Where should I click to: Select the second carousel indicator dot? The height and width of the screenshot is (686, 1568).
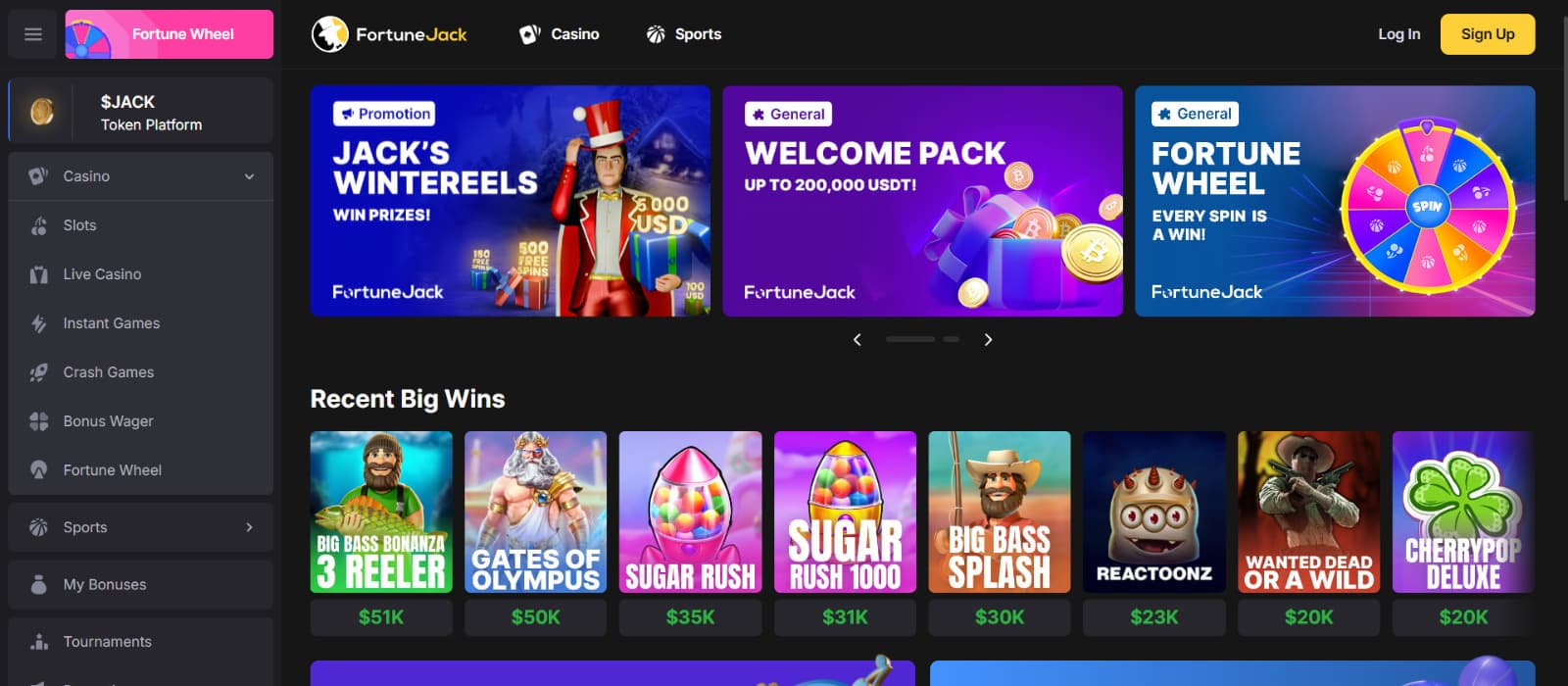click(951, 339)
